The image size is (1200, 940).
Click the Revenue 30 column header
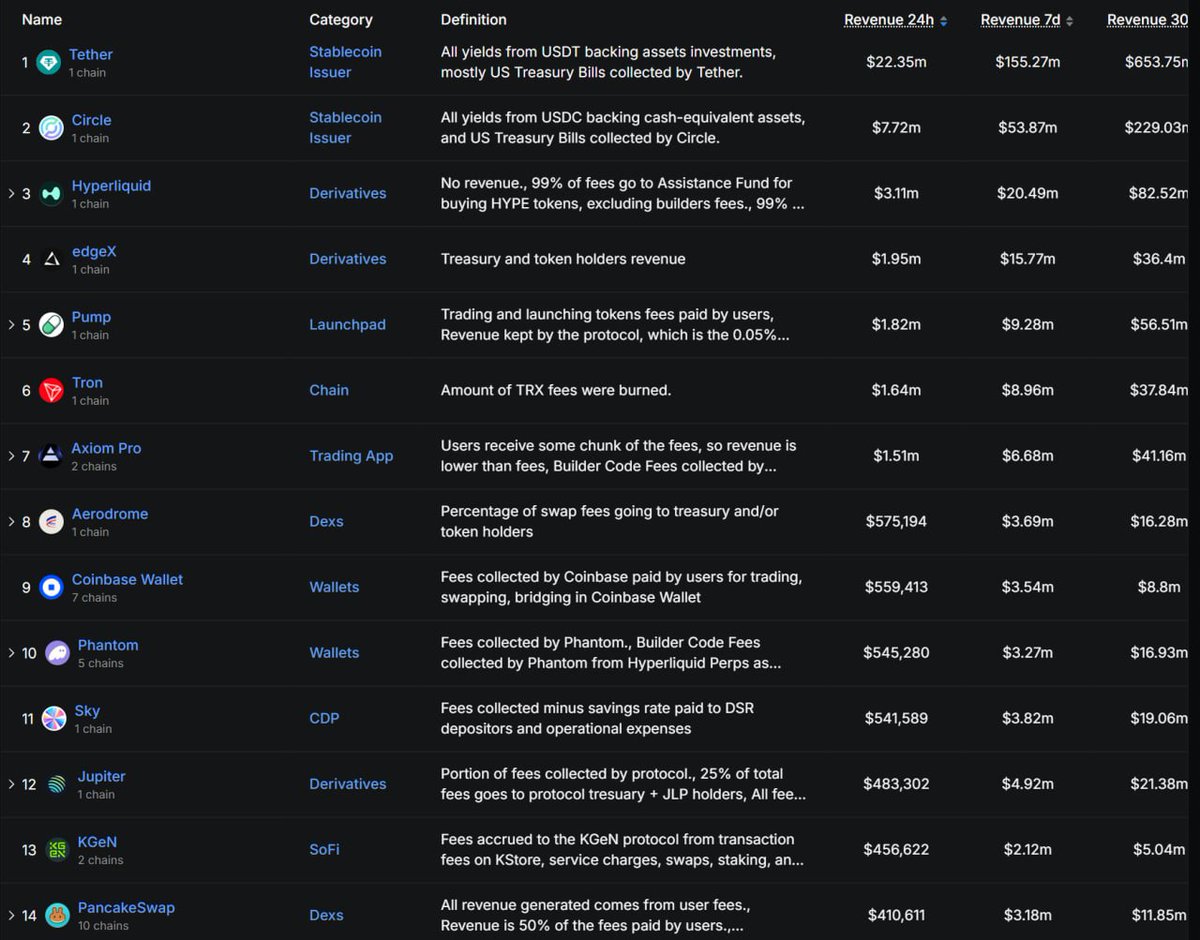(x=1147, y=20)
